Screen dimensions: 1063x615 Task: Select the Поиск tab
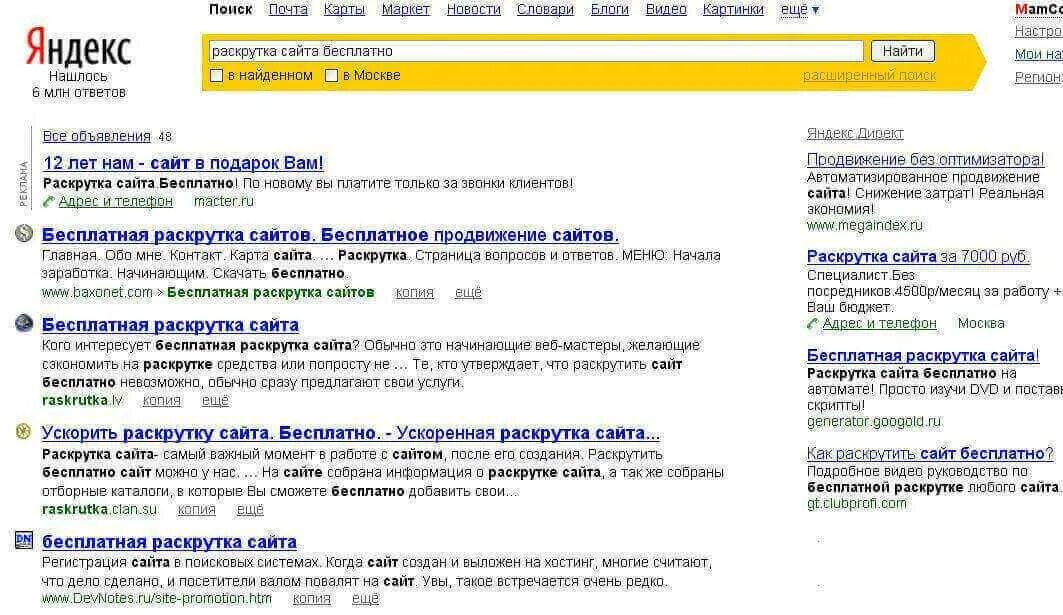[x=230, y=9]
